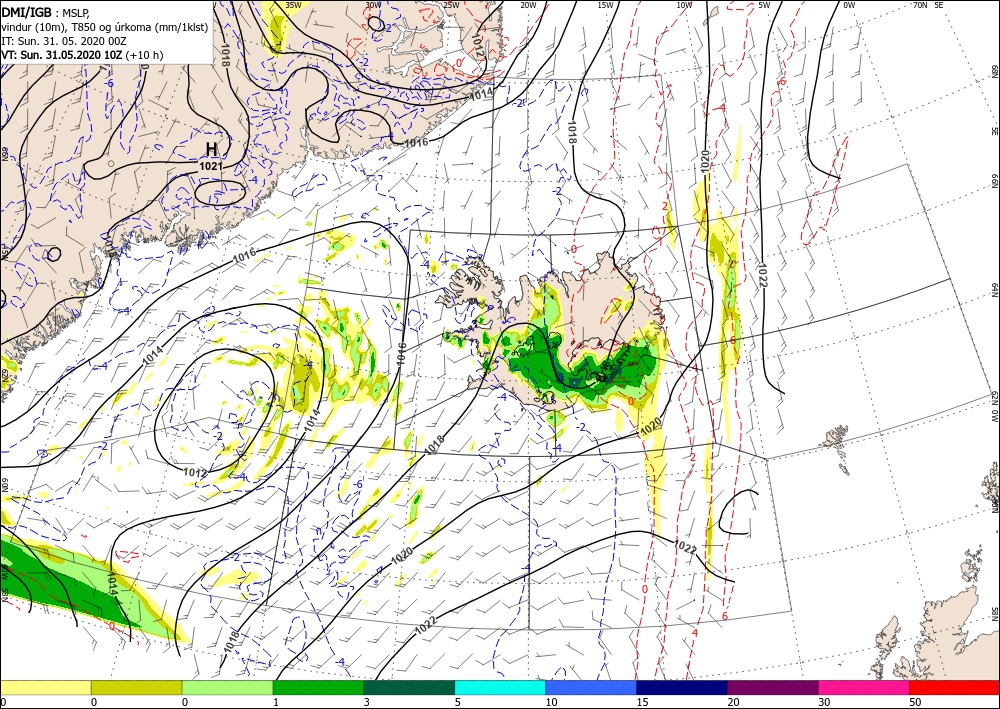
Task: Click the '1021' pressure value below the H
Action: 211,166
